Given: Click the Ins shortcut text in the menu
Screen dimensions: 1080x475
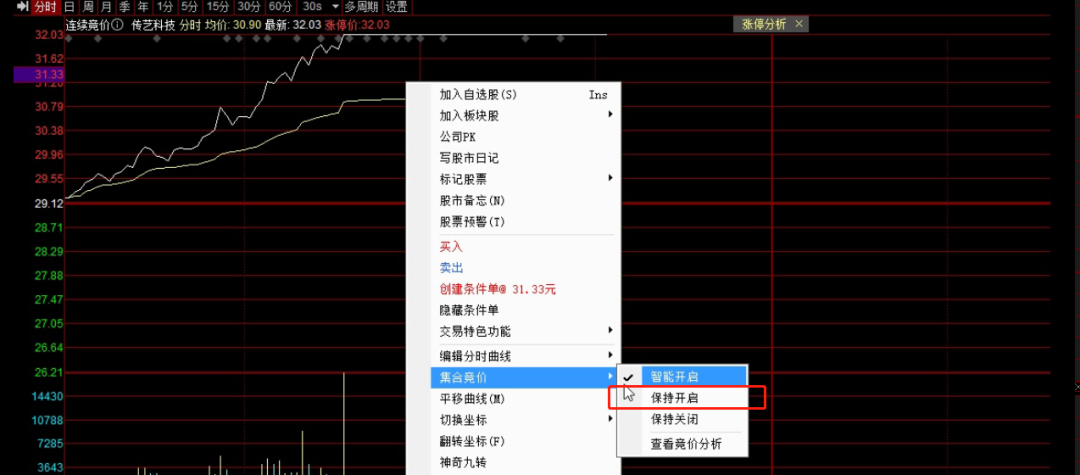Looking at the screenshot, I should click(599, 95).
